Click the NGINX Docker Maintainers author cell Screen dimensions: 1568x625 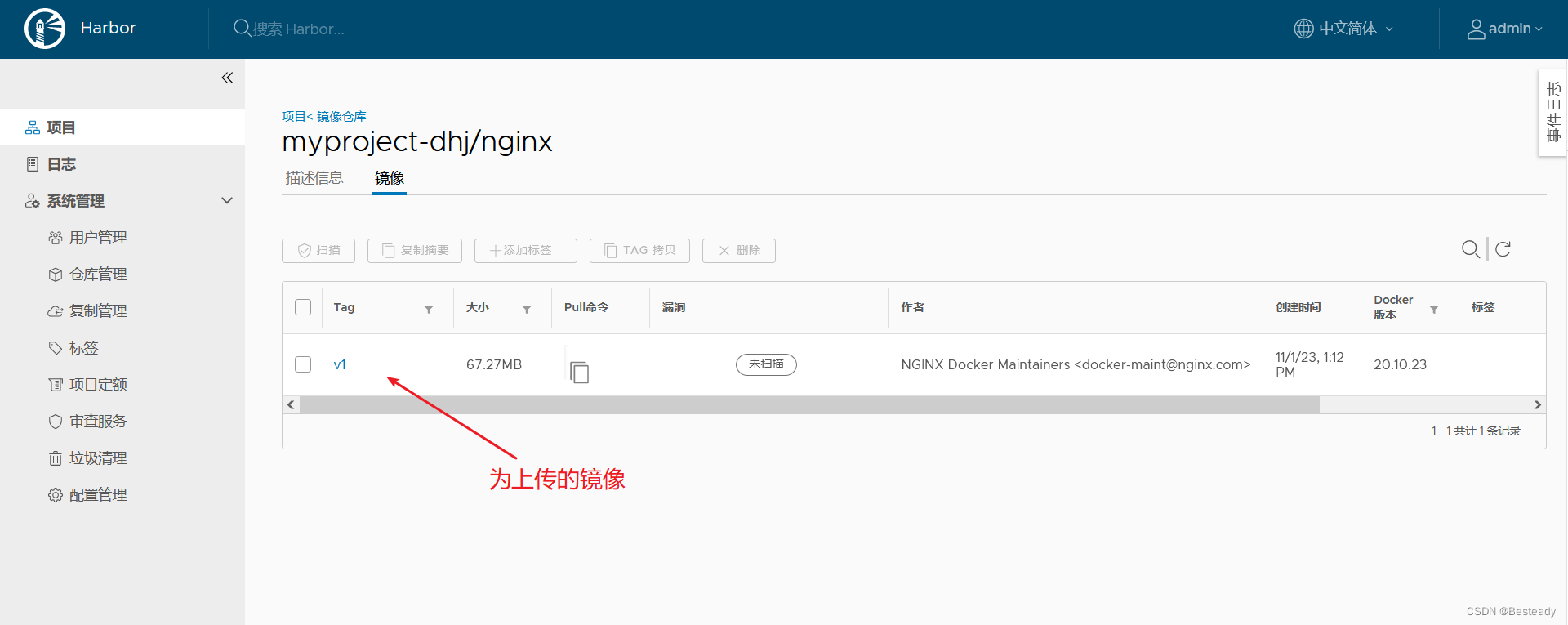1076,364
